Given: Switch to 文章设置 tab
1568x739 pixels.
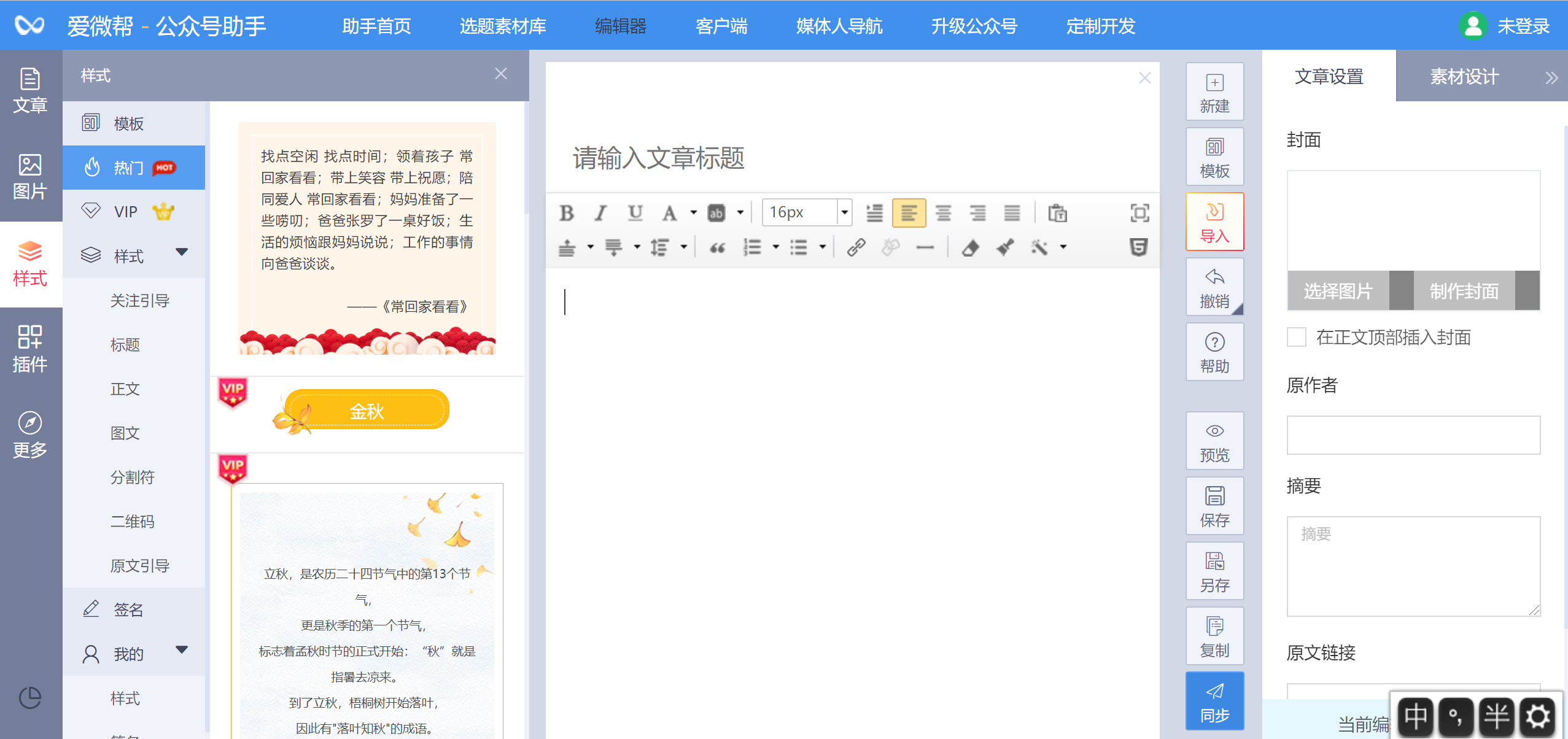Looking at the screenshot, I should 1329,76.
